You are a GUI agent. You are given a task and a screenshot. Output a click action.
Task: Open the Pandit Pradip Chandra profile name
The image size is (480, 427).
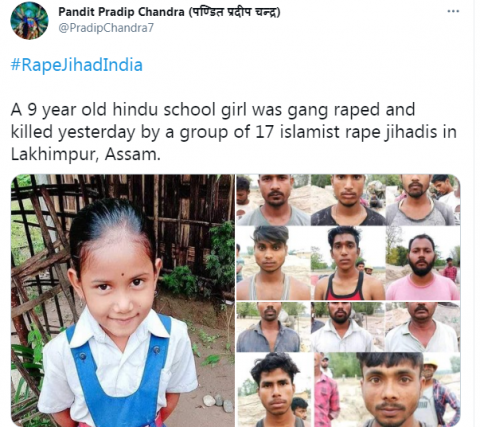[121, 12]
